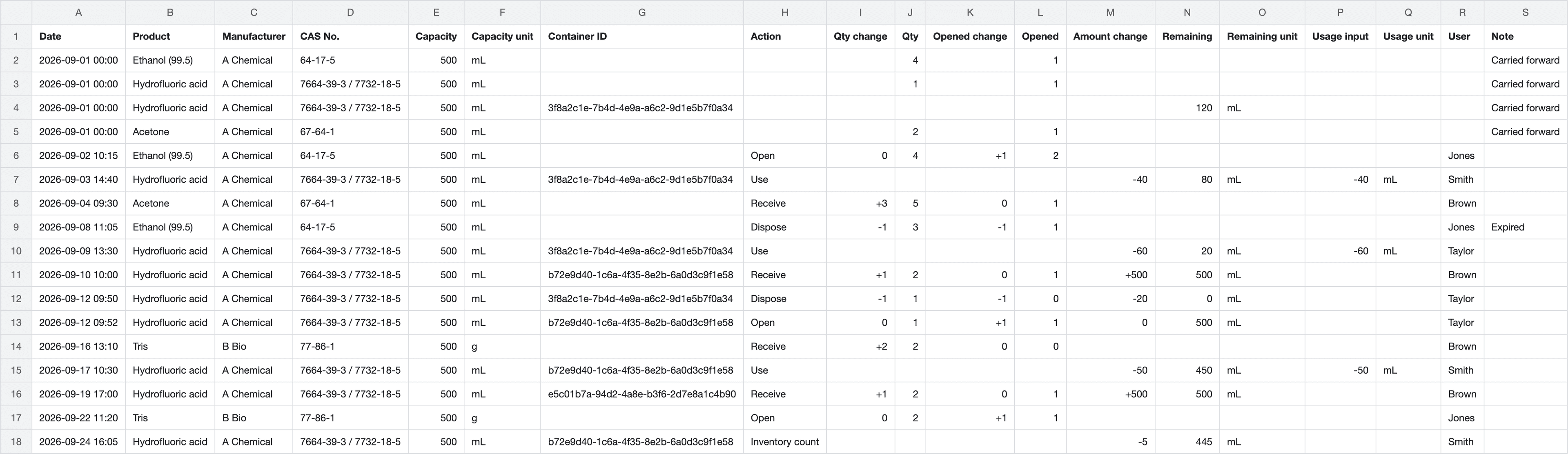Click the remaining value '120'
This screenshot has height=454, width=1568.
click(x=1186, y=108)
